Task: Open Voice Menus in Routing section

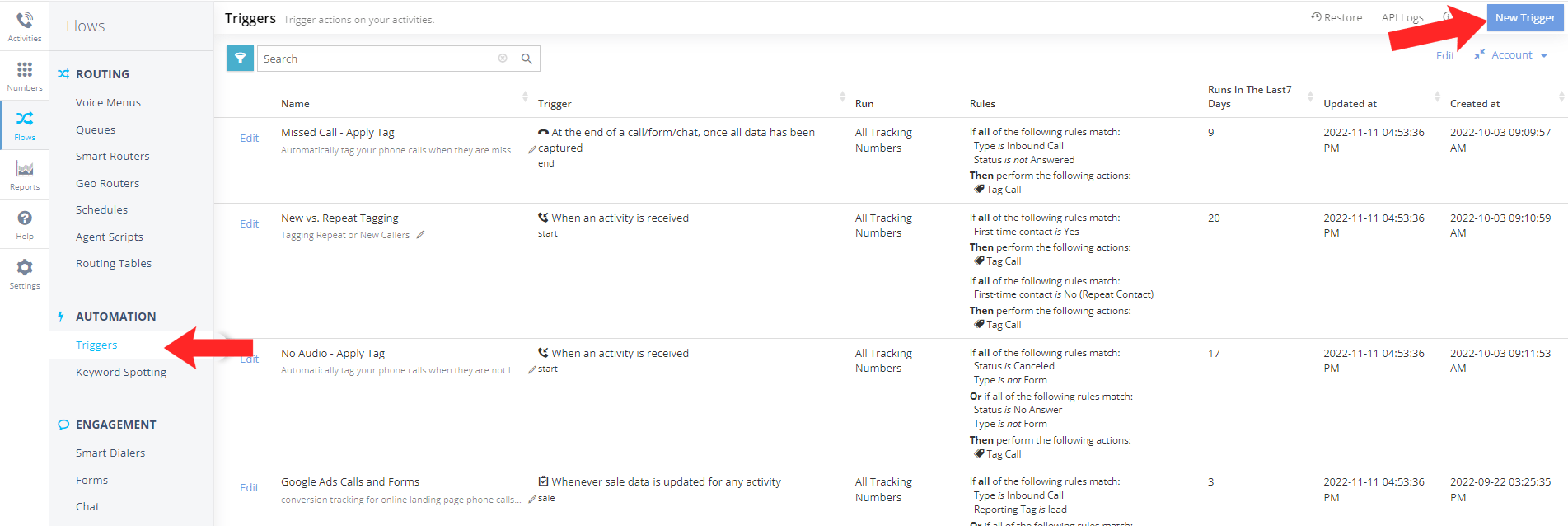Action: tap(108, 103)
